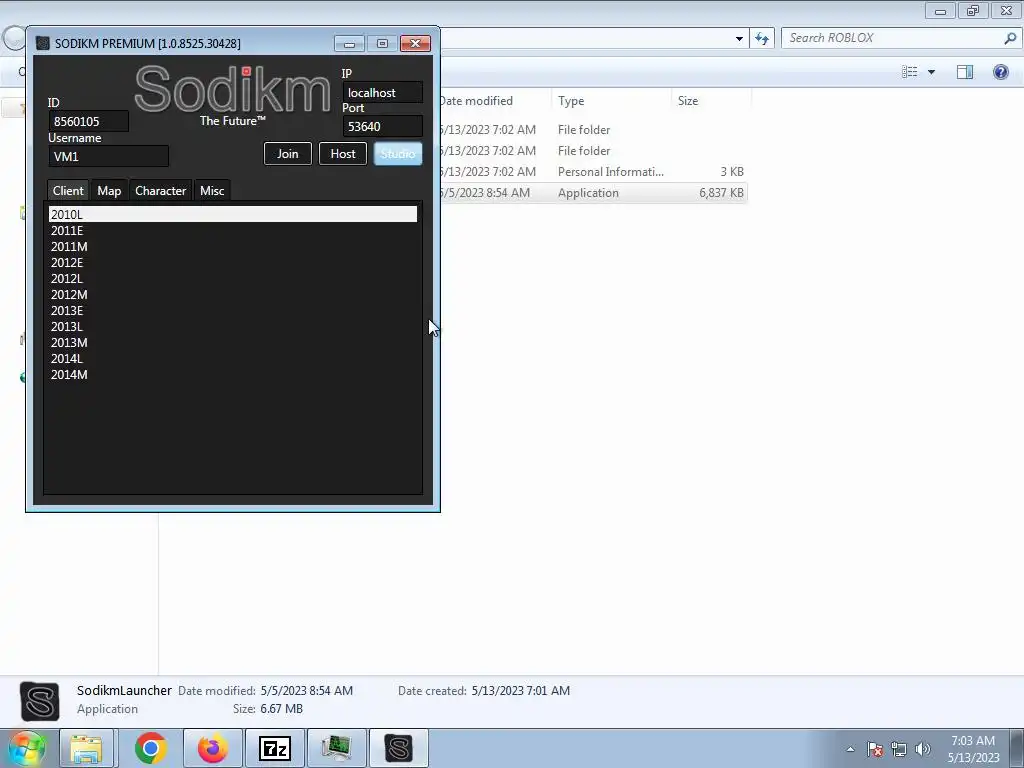The image size is (1024, 768).
Task: Switch to the Client tab
Action: (x=68, y=191)
